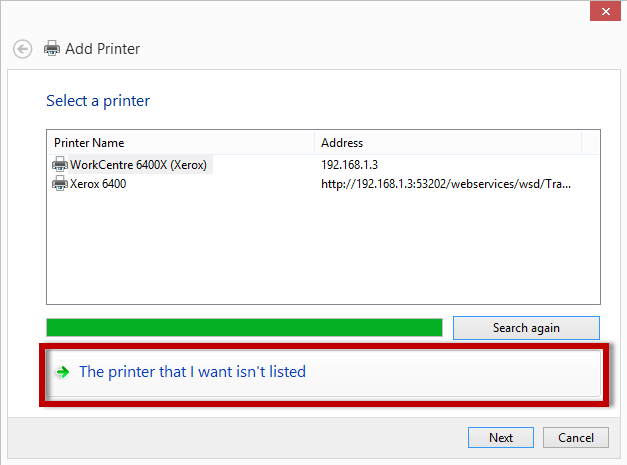Open "The printer that I want isn't listed"
Screen dimensions: 627x465
click(x=192, y=372)
